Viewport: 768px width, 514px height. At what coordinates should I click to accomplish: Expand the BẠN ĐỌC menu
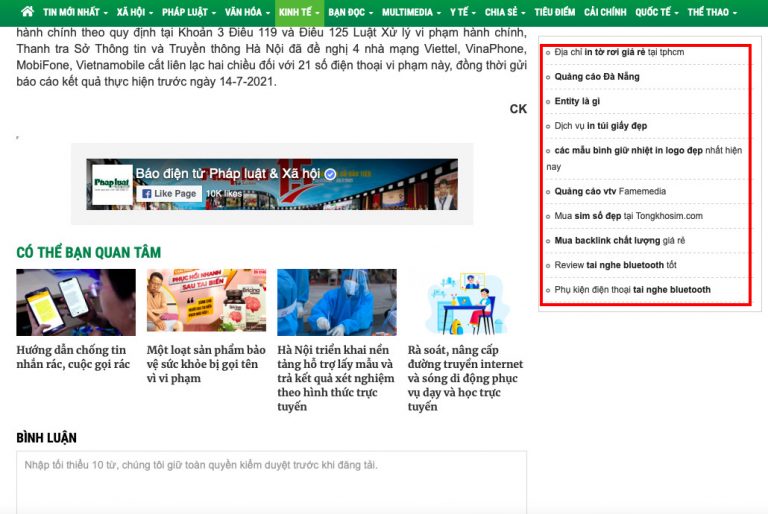tap(350, 12)
